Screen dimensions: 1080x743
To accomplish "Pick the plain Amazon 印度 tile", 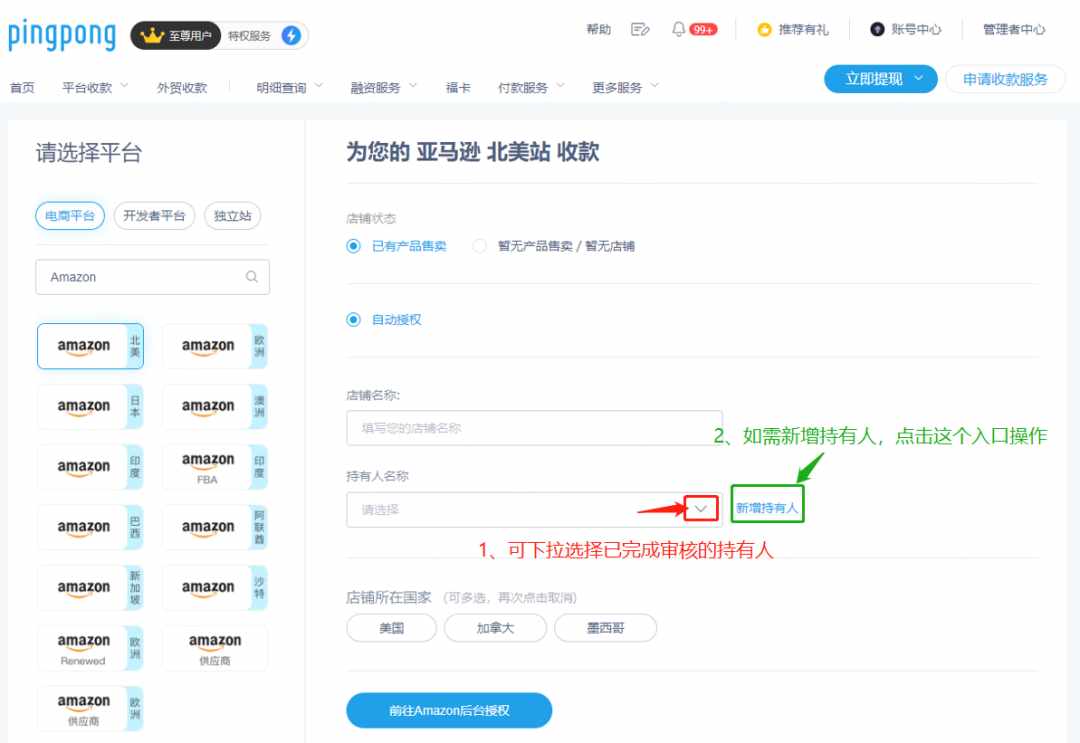I will pyautogui.click(x=90, y=467).
